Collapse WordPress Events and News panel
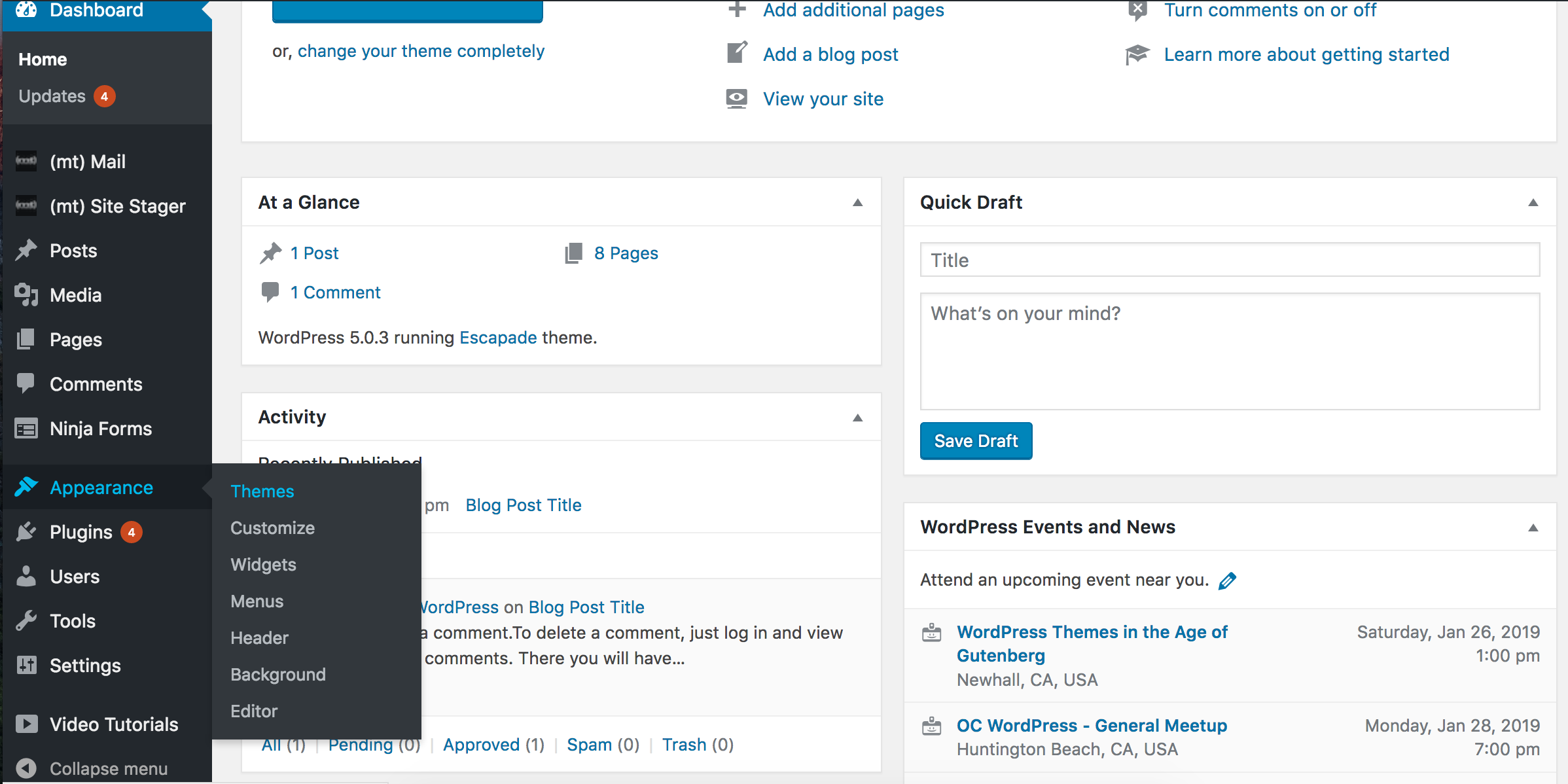Image resolution: width=1568 pixels, height=784 pixels. (1533, 527)
